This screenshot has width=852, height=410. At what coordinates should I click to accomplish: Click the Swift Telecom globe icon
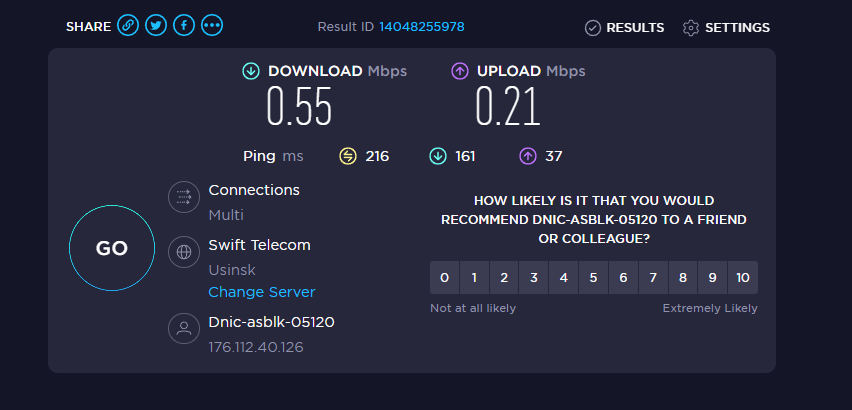(183, 252)
